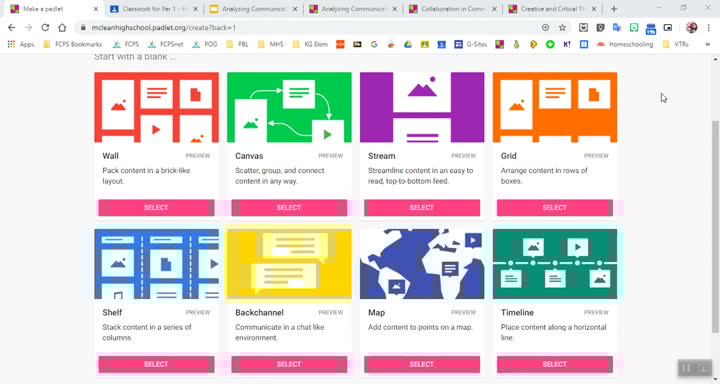This screenshot has width=720, height=384.
Task: Close the Make a padlet tab
Action: point(96,9)
